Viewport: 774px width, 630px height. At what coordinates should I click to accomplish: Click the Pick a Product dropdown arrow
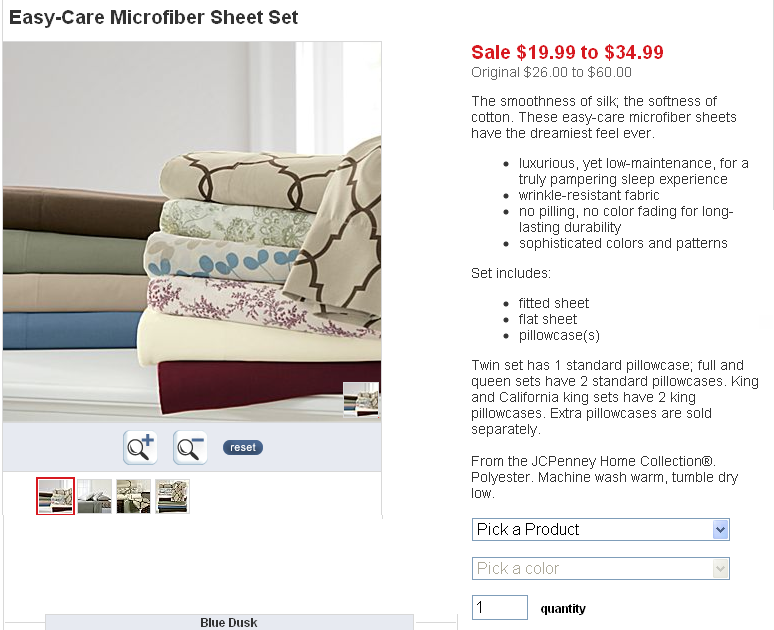click(x=721, y=530)
